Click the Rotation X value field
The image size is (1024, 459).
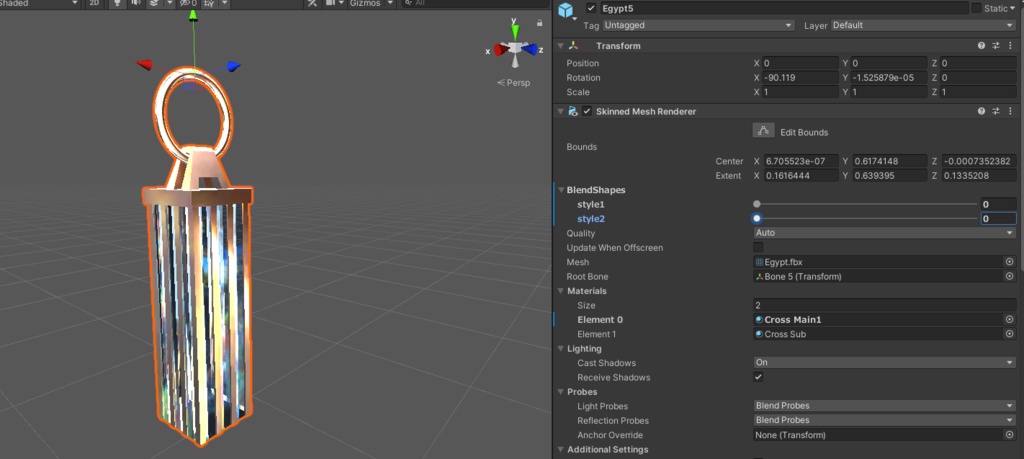pos(801,78)
